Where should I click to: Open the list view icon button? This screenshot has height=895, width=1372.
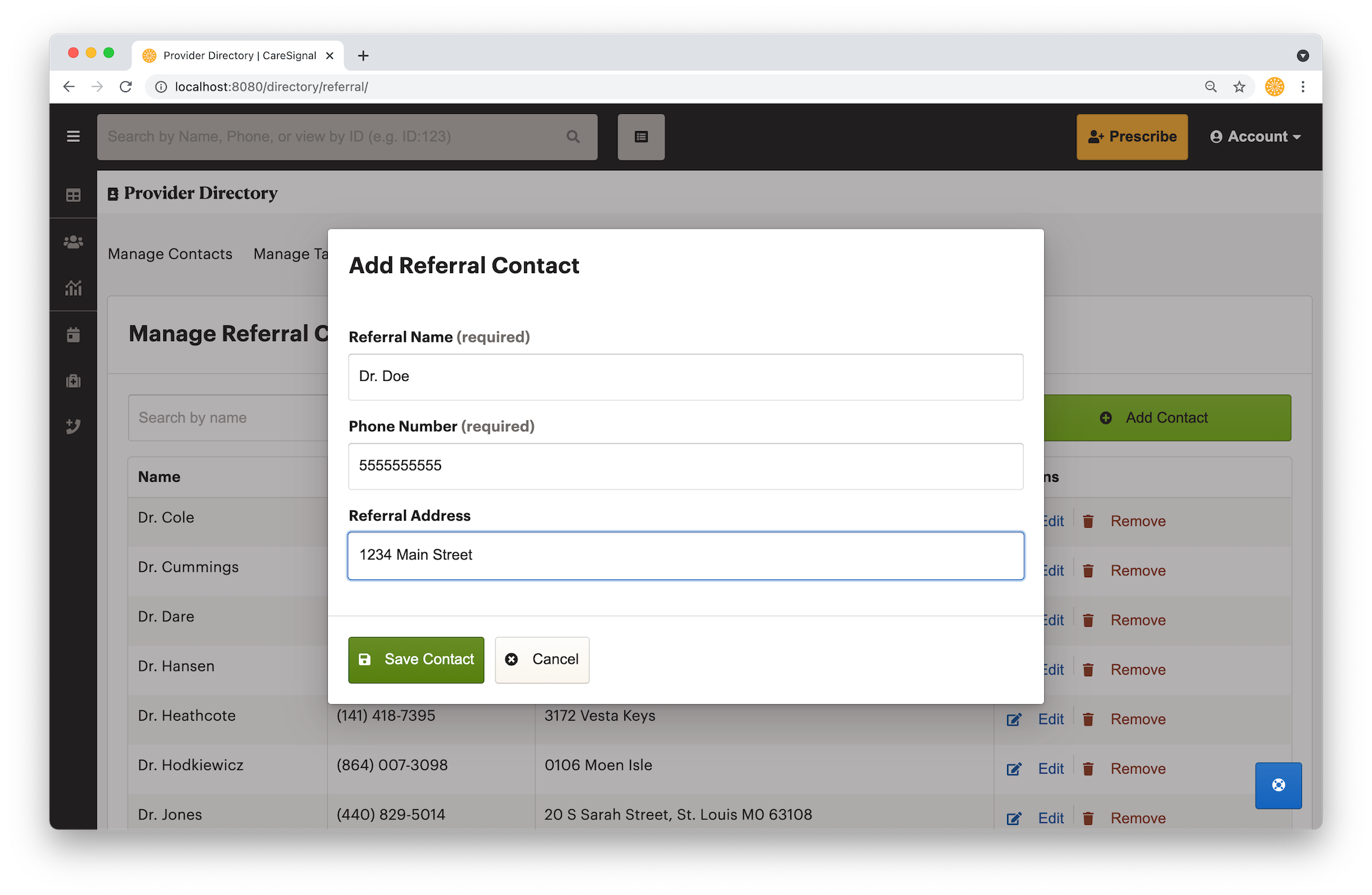(x=641, y=137)
